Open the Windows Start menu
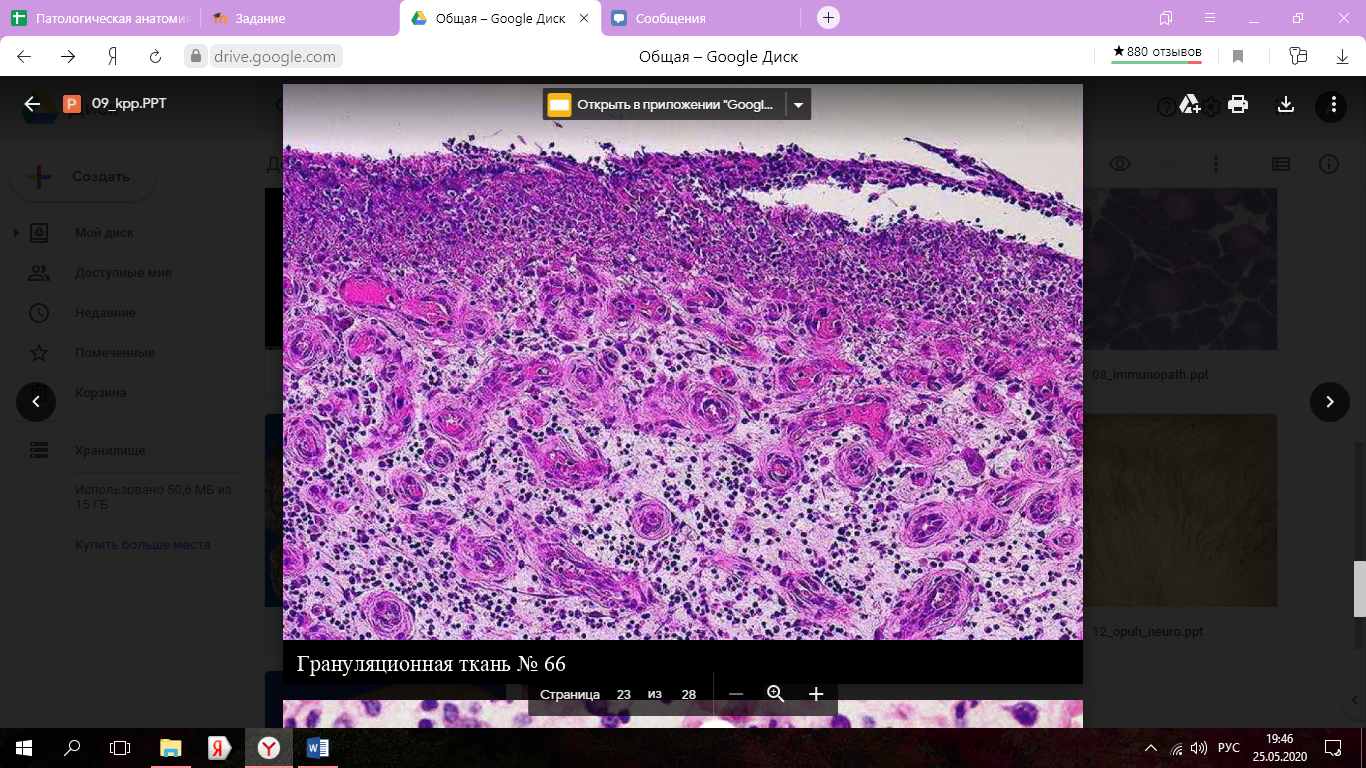 (24, 747)
